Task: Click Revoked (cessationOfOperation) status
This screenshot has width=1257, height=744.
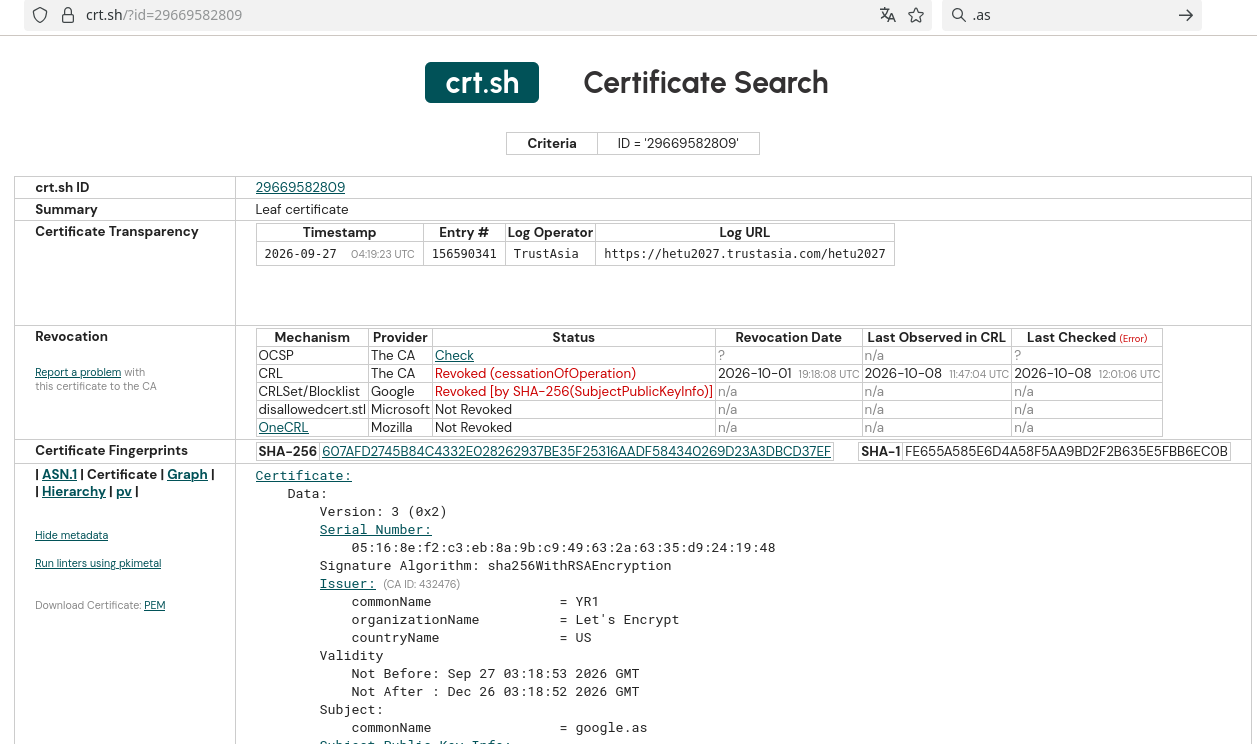Action: pyautogui.click(x=535, y=373)
